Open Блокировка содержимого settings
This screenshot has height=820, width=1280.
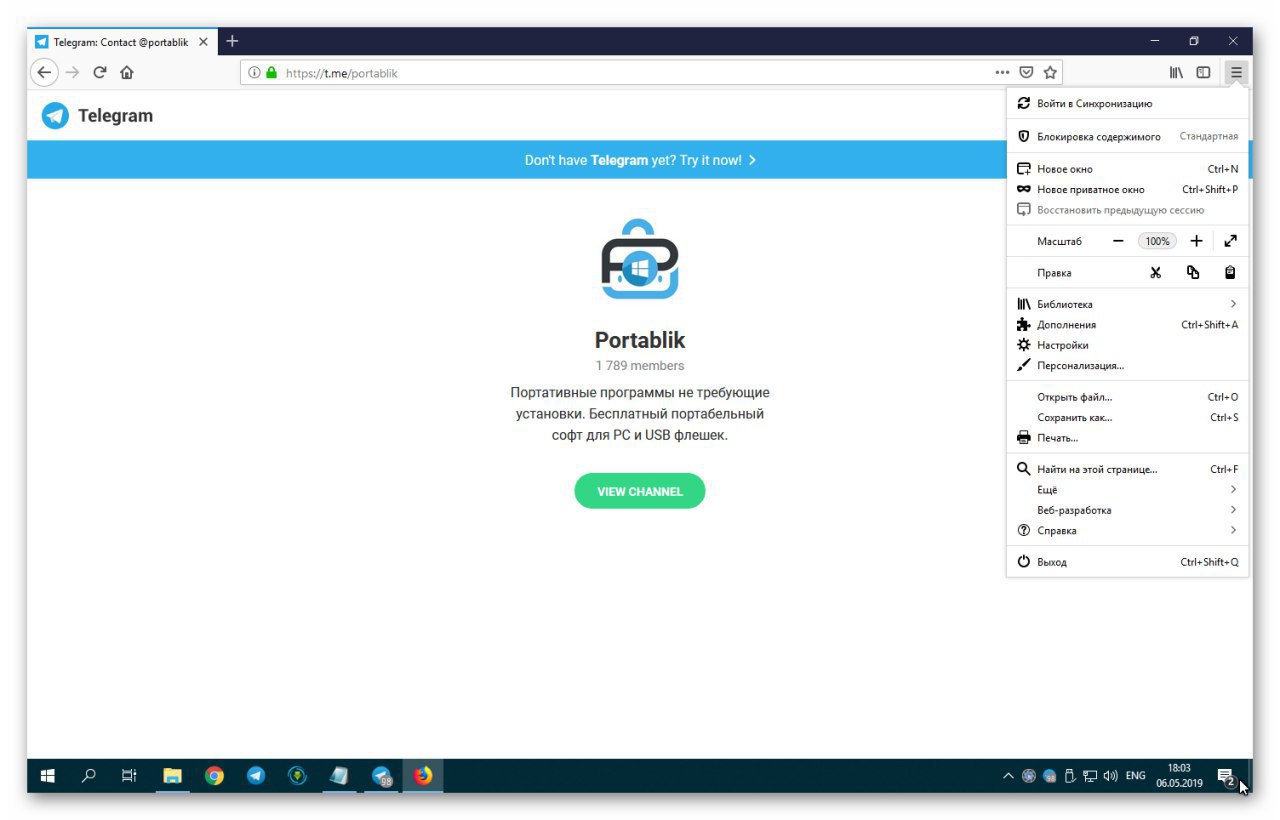1127,136
